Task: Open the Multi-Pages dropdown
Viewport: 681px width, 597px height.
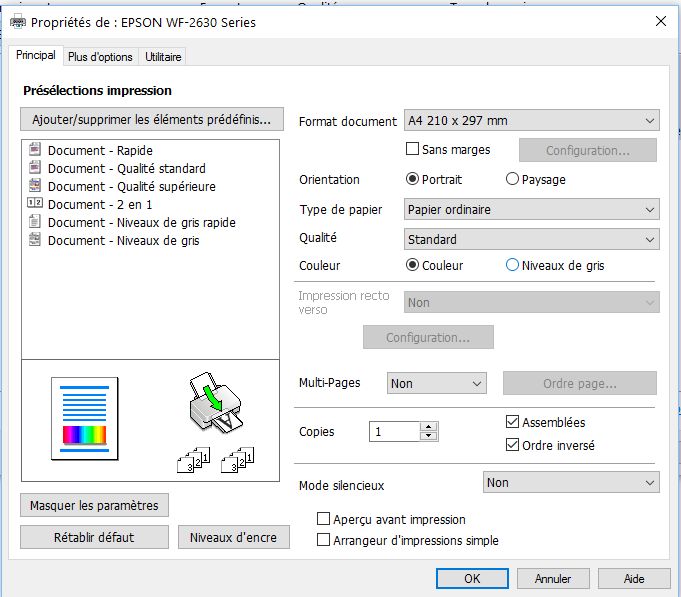Action: click(436, 383)
